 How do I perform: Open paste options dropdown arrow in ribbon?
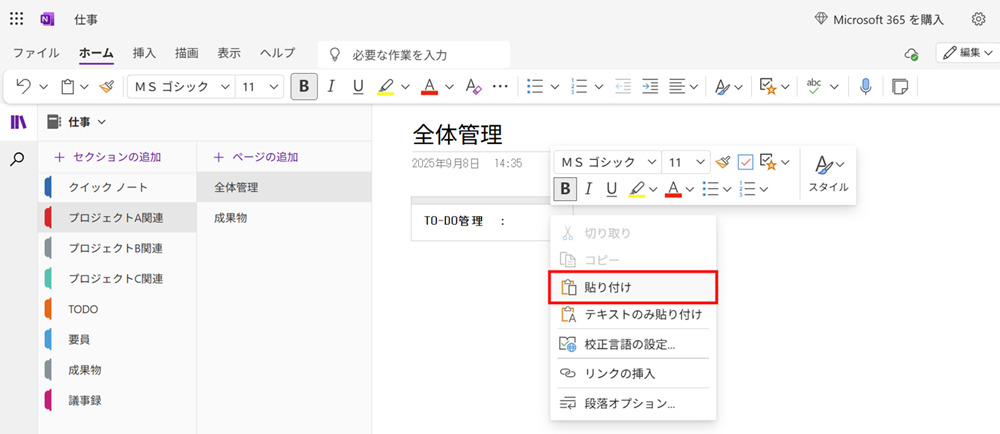(x=84, y=87)
